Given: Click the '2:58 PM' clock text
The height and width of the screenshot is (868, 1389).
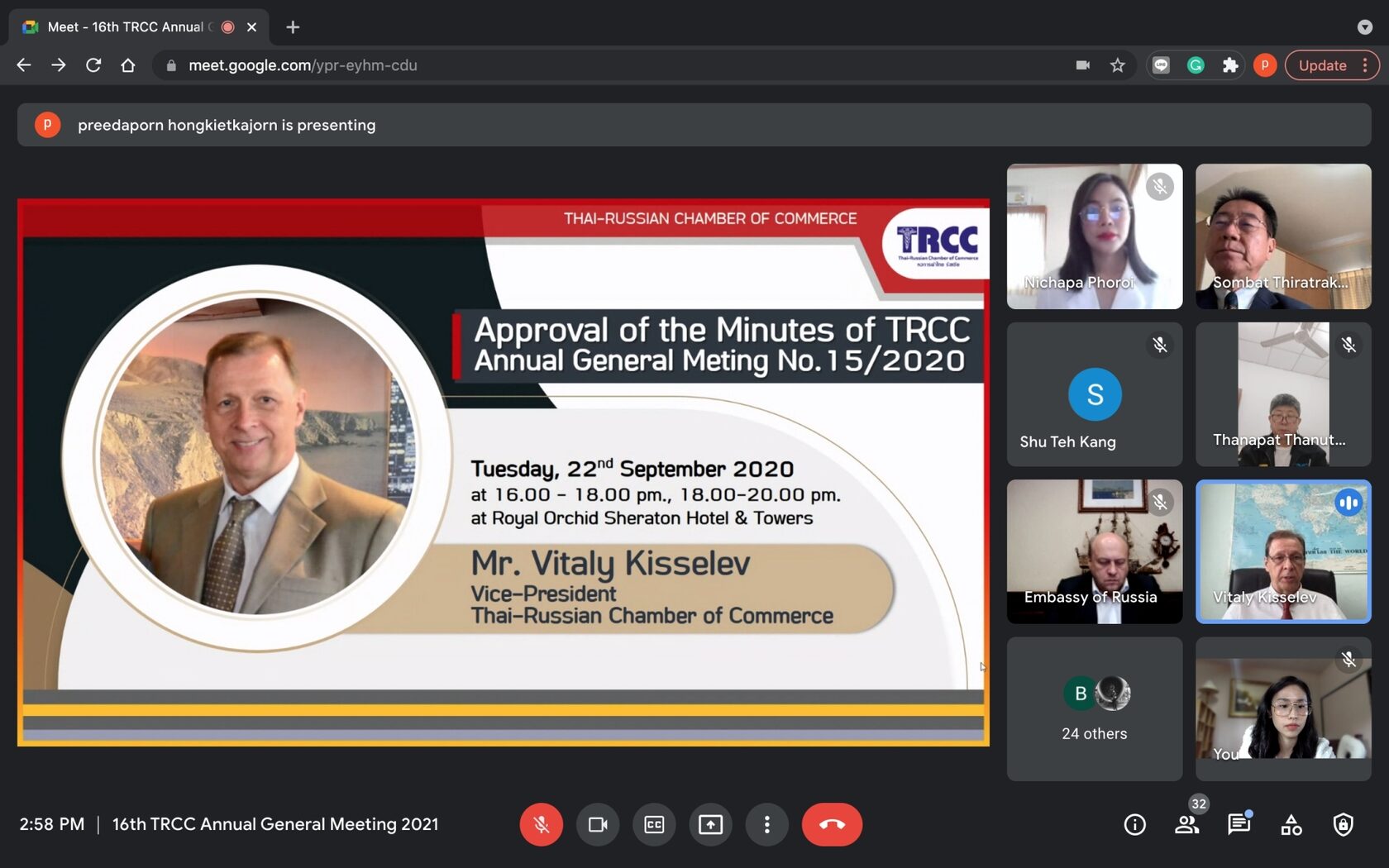Looking at the screenshot, I should pyautogui.click(x=52, y=824).
